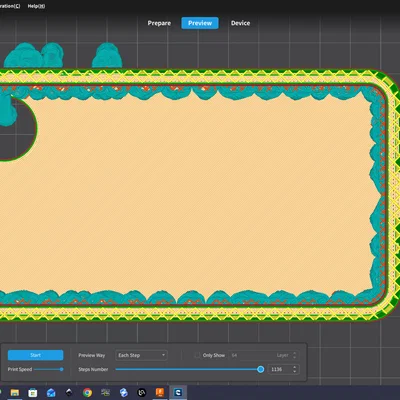Open the Mail app in the taskbar
Screen dimensions: 400x400
[x=51, y=393]
